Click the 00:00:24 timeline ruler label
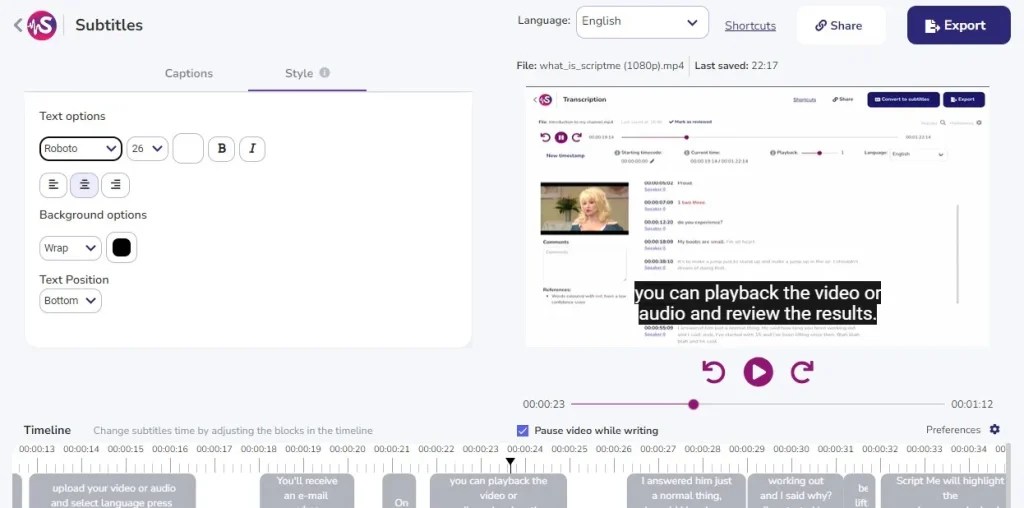Image resolution: width=1024 pixels, height=508 pixels. 525,449
